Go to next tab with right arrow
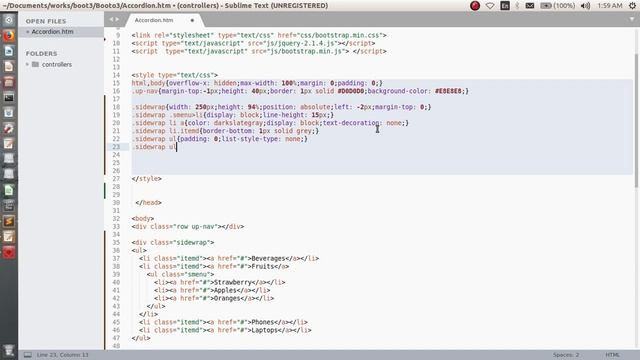640x360 pixels. pyautogui.click(x=118, y=19)
